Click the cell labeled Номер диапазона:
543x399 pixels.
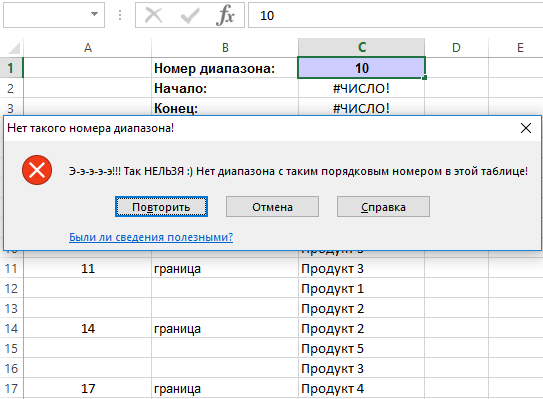(225, 68)
